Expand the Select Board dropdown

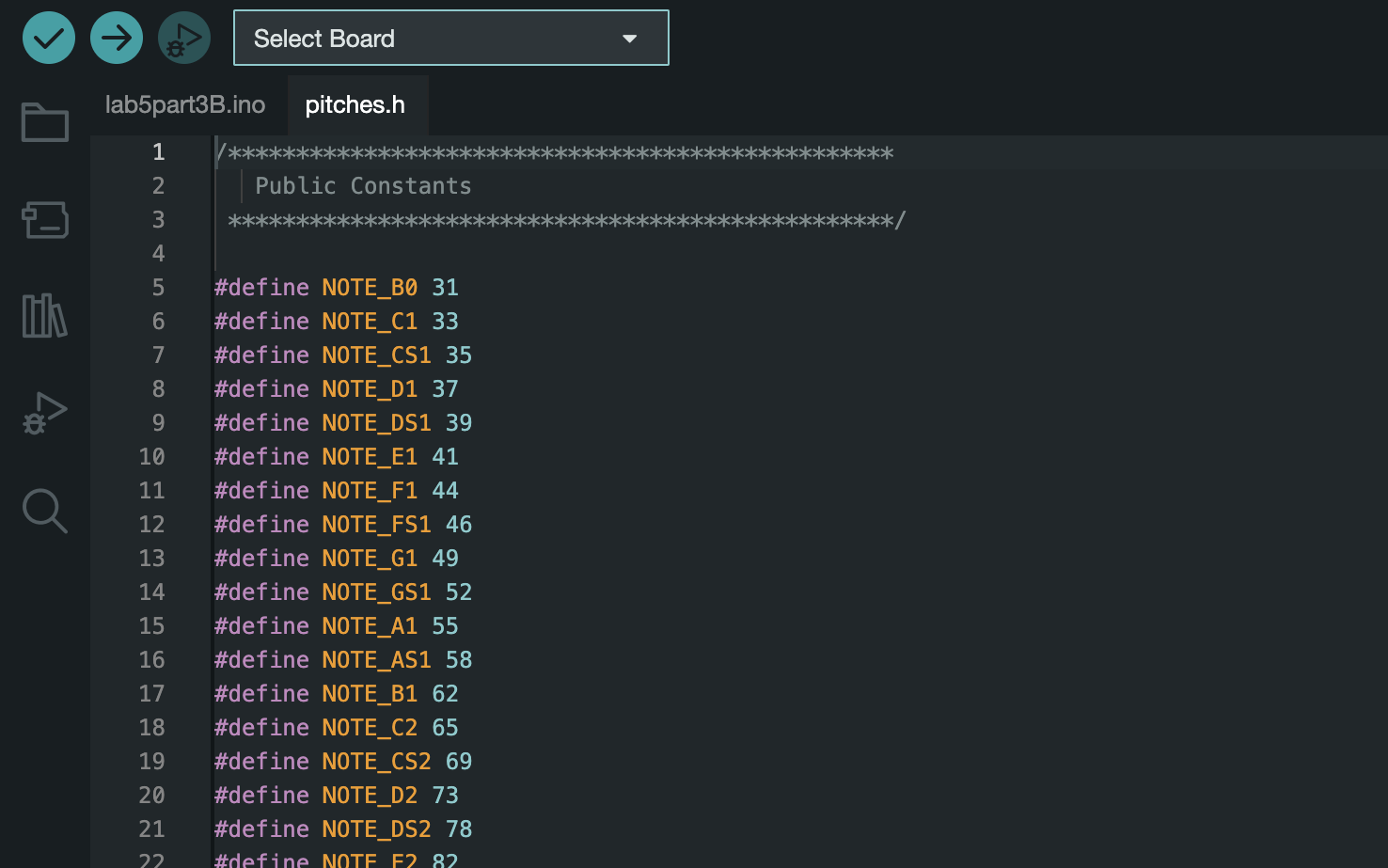click(450, 39)
